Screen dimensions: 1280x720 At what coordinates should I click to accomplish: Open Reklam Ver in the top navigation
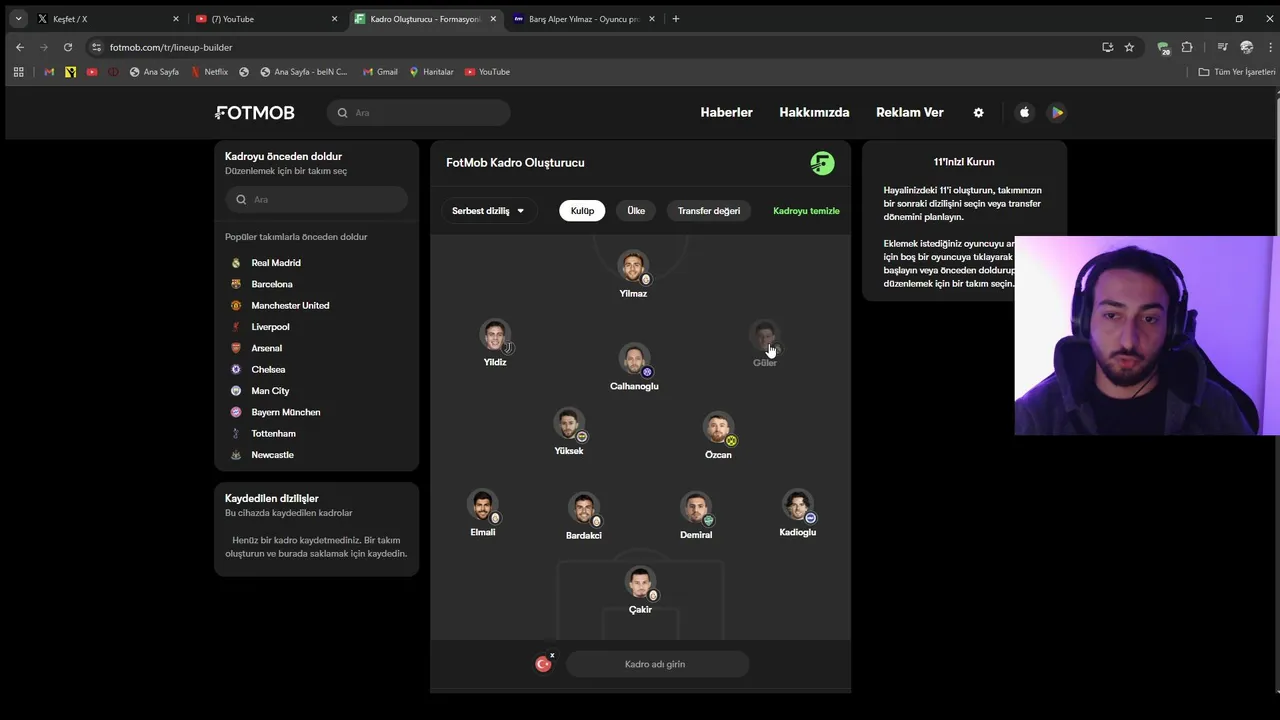(x=910, y=113)
